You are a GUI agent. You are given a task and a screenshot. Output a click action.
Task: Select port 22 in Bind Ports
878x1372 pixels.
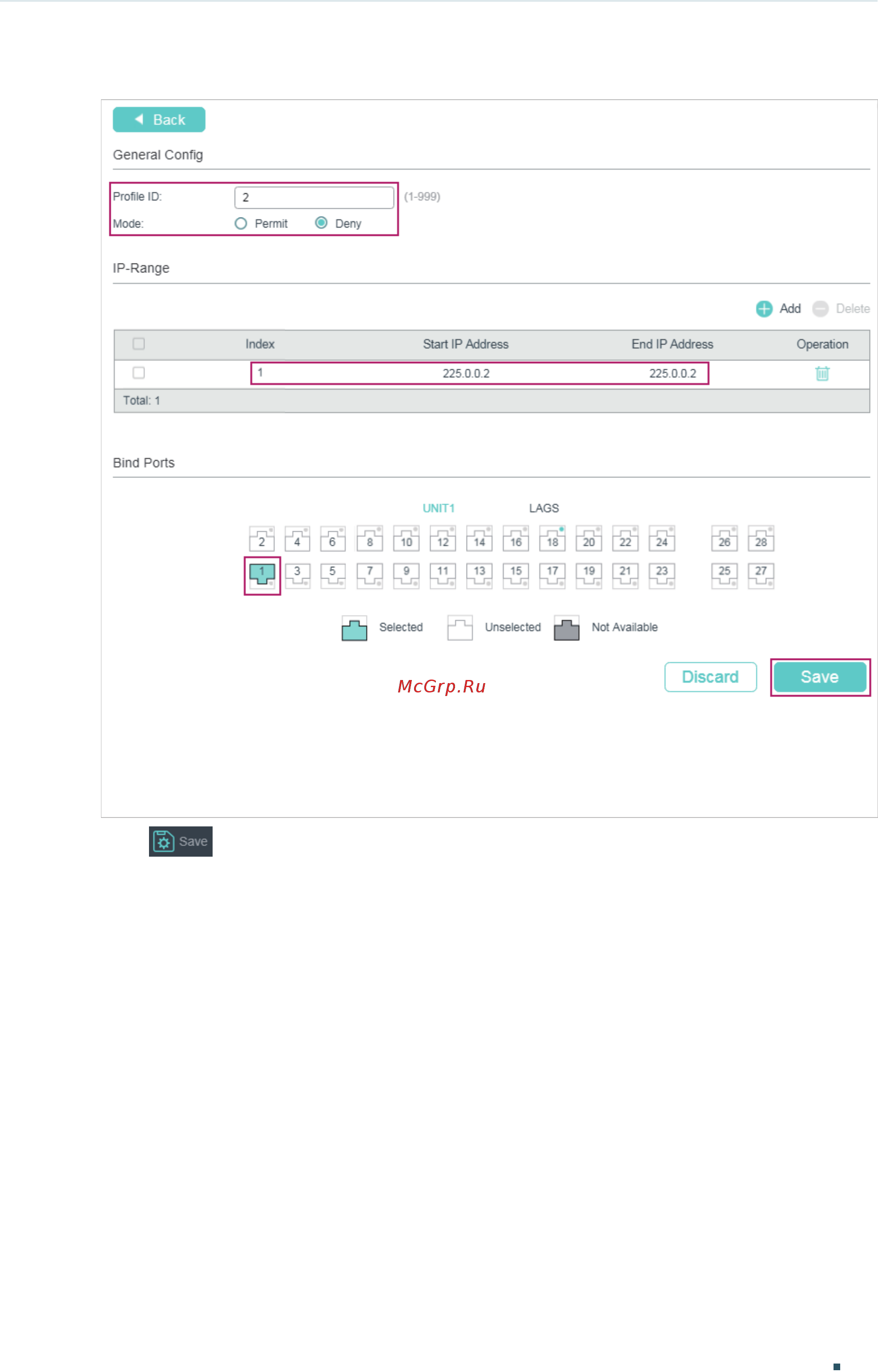pyautogui.click(x=625, y=539)
